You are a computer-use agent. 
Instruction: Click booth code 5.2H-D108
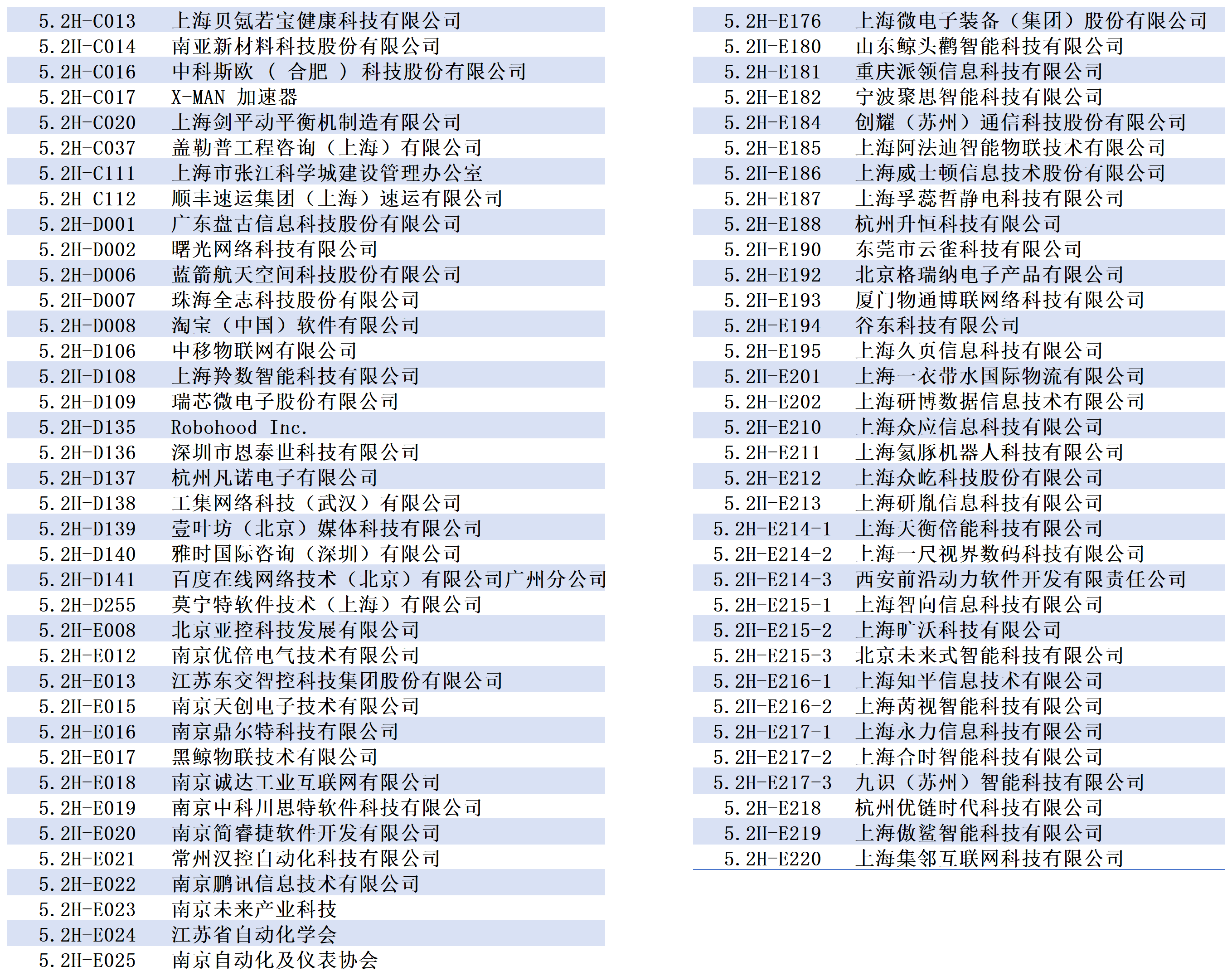[x=87, y=376]
